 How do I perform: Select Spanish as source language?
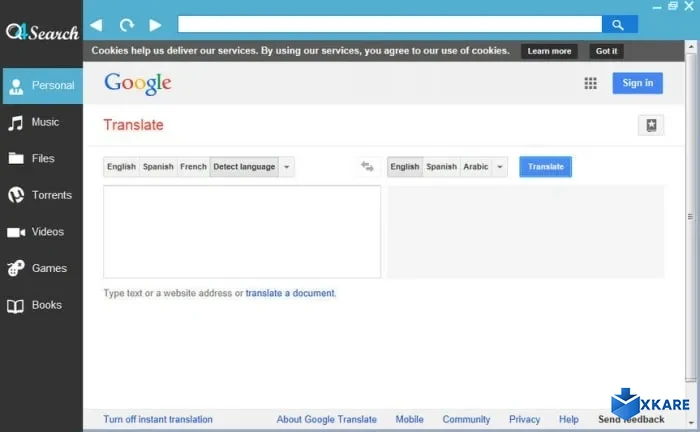pyautogui.click(x=158, y=166)
